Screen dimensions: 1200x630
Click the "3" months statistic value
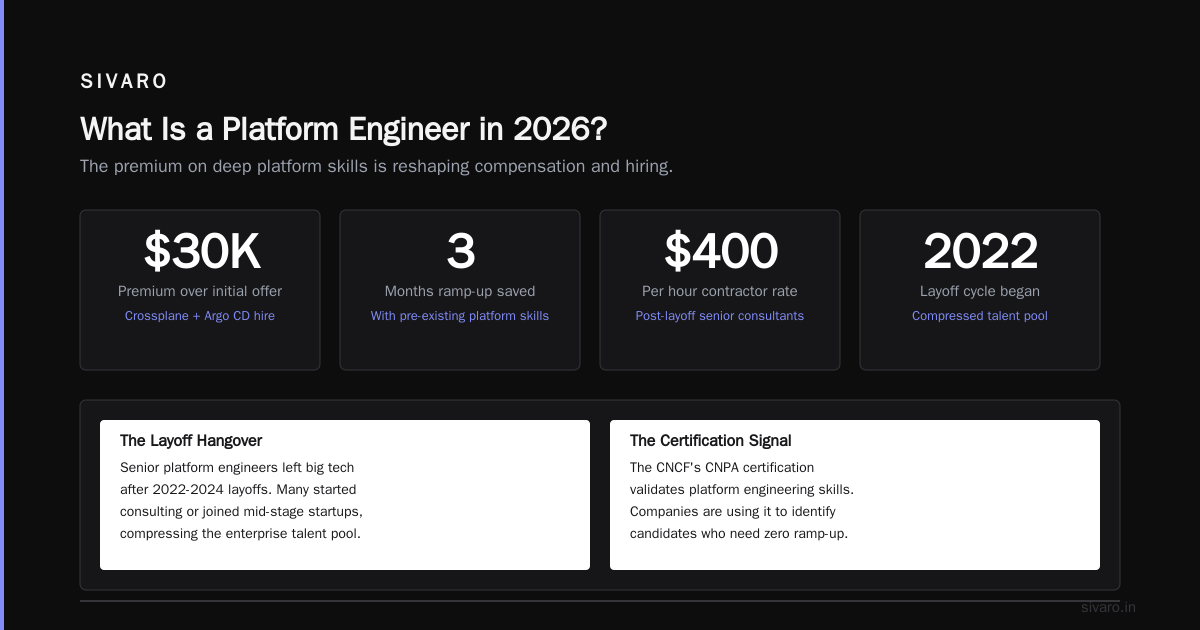pos(460,251)
